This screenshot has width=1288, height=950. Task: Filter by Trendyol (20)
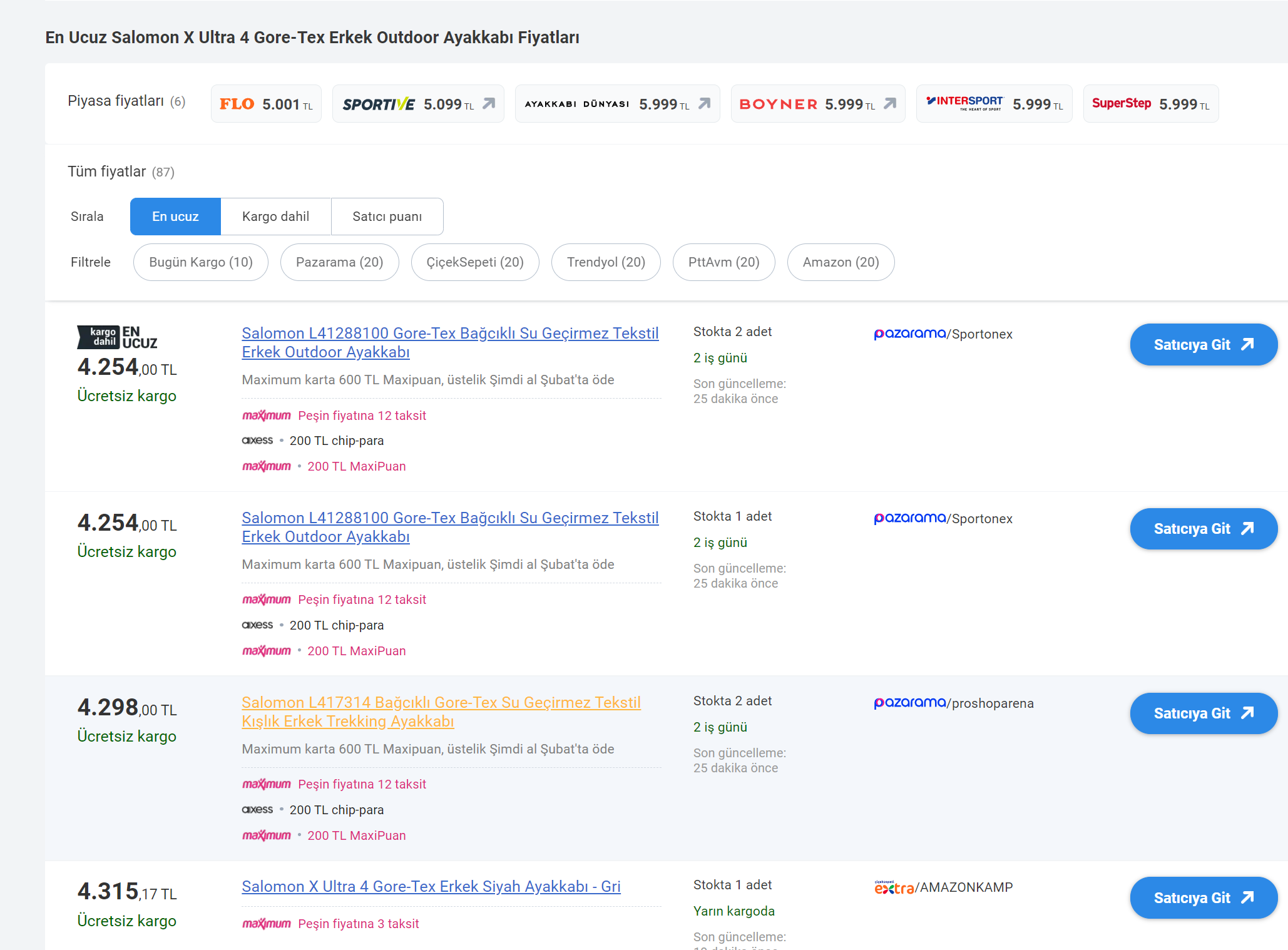pos(606,262)
